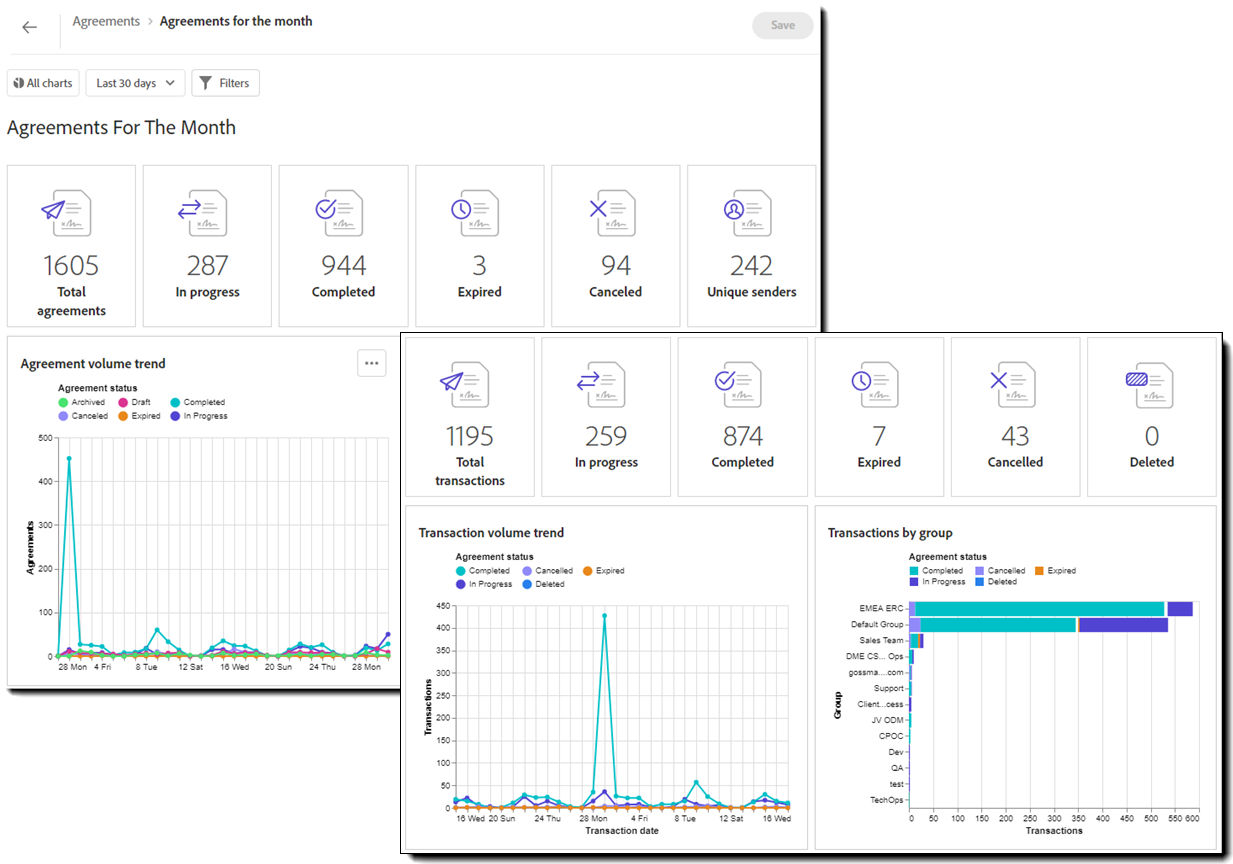1233x864 pixels.
Task: Click the Completed checkmark document icon
Action: [x=340, y=212]
